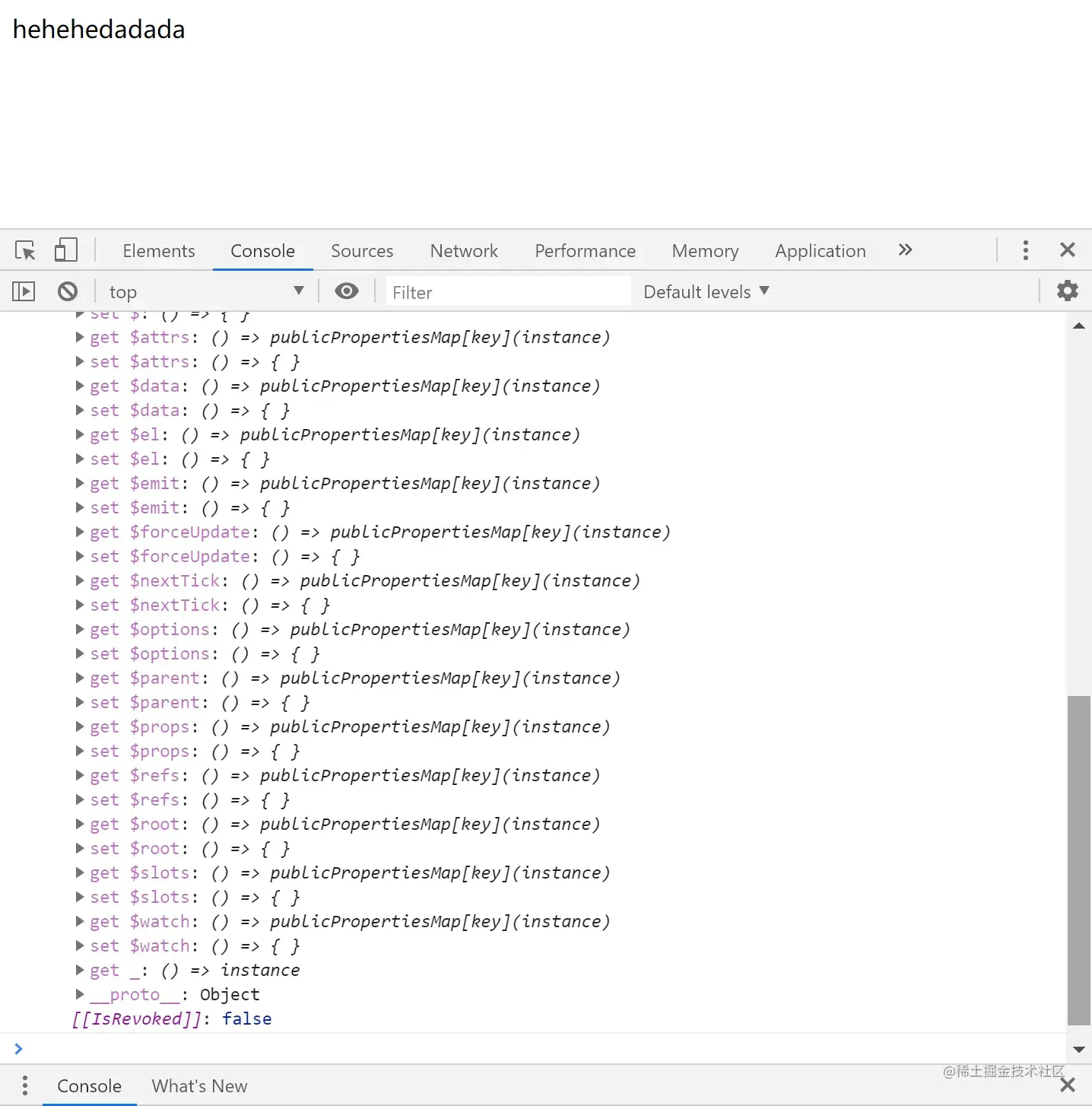Viewport: 1092px width, 1106px height.
Task: Expand the get $emit entry
Action: pos(80,483)
